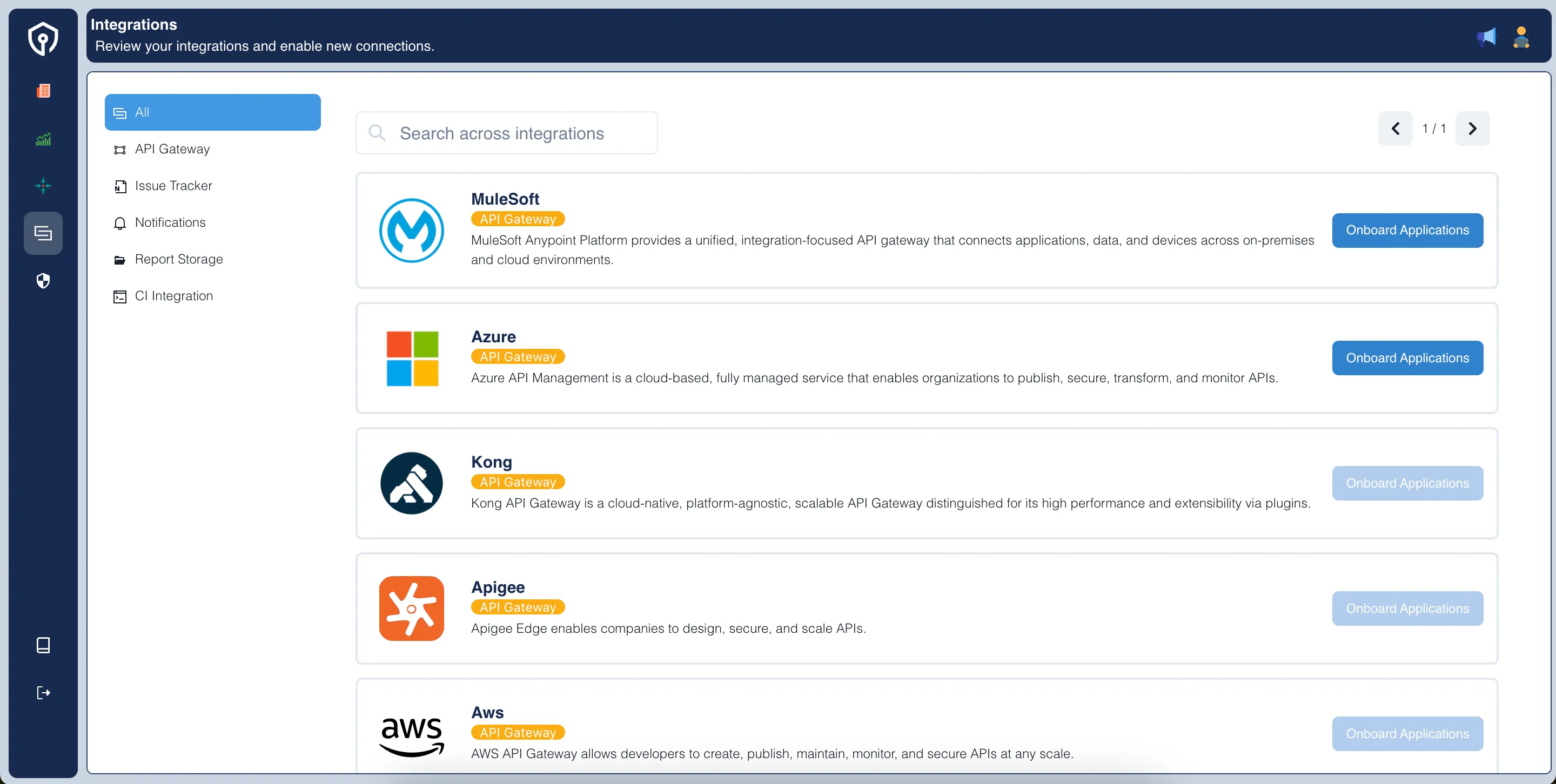This screenshot has width=1556, height=784.
Task: Click the Azure title
Action: tap(493, 336)
